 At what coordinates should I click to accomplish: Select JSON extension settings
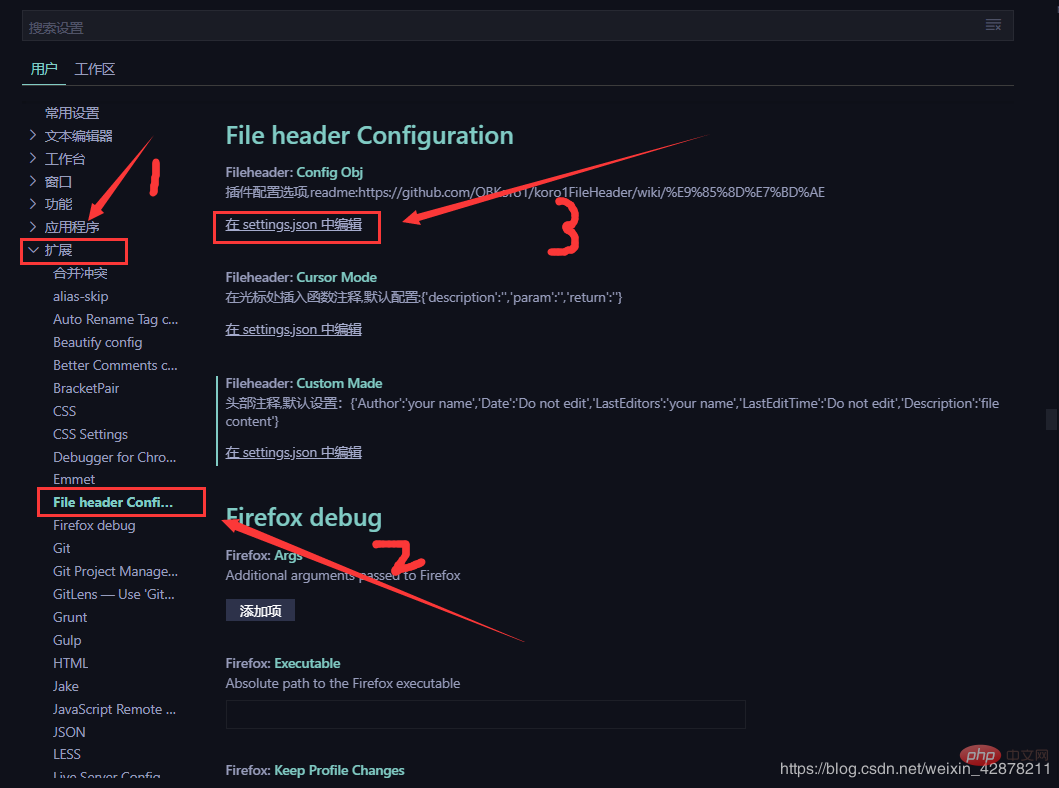point(69,732)
